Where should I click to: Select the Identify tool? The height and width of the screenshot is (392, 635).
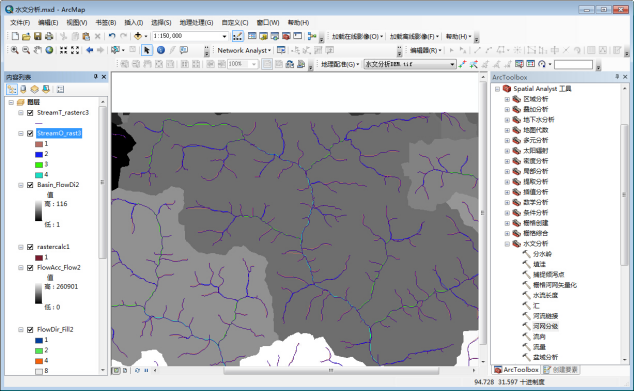[161, 50]
